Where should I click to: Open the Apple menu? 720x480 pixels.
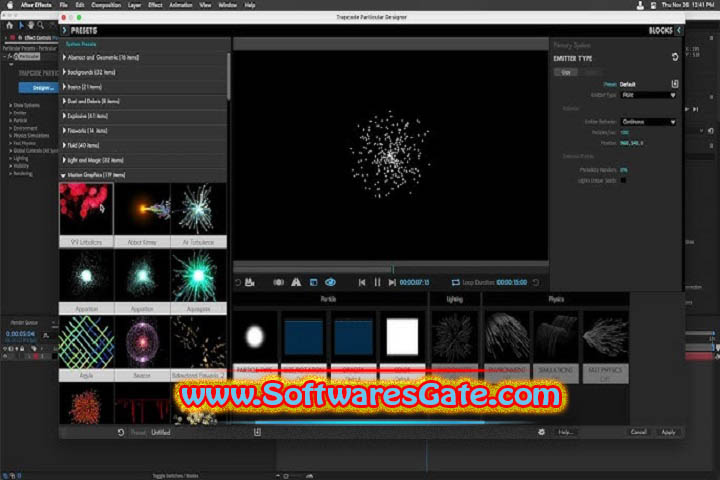tap(10, 5)
